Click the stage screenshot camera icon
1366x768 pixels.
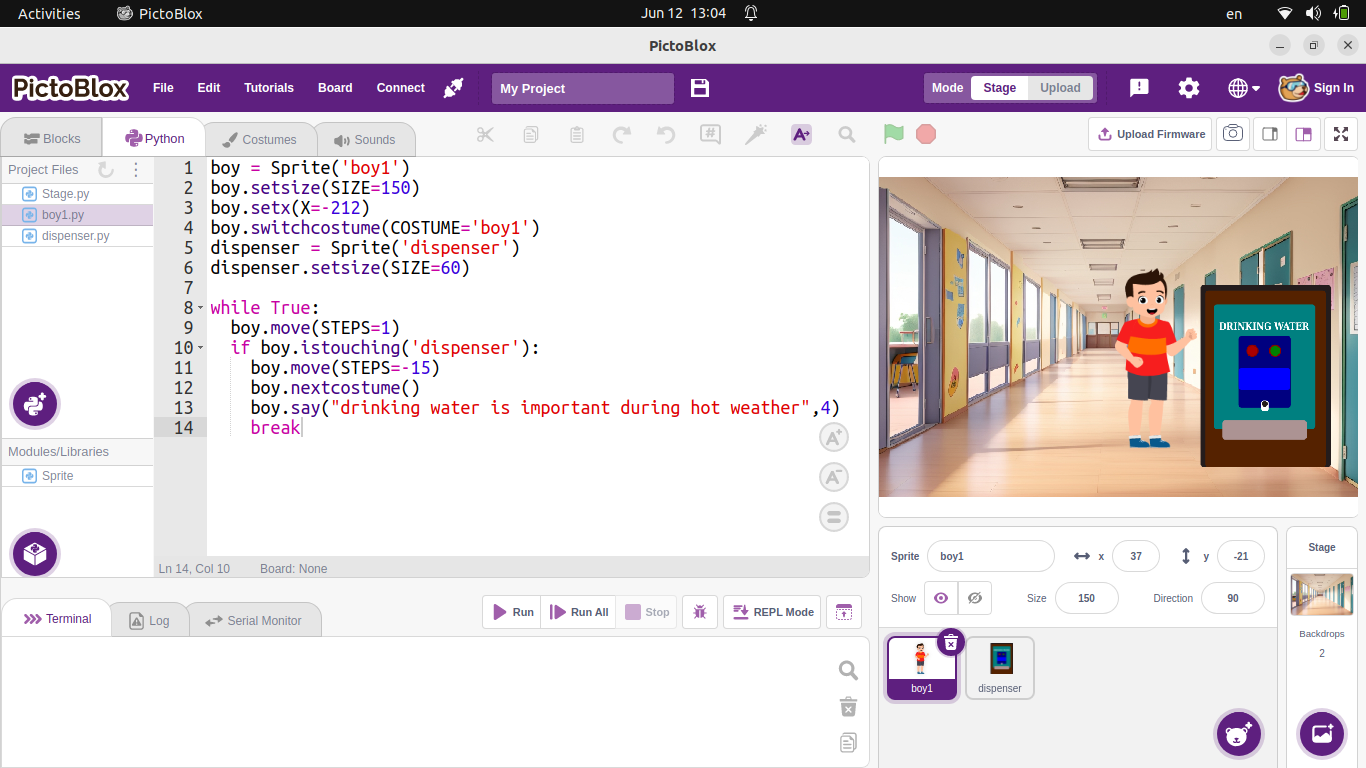[x=1233, y=134]
